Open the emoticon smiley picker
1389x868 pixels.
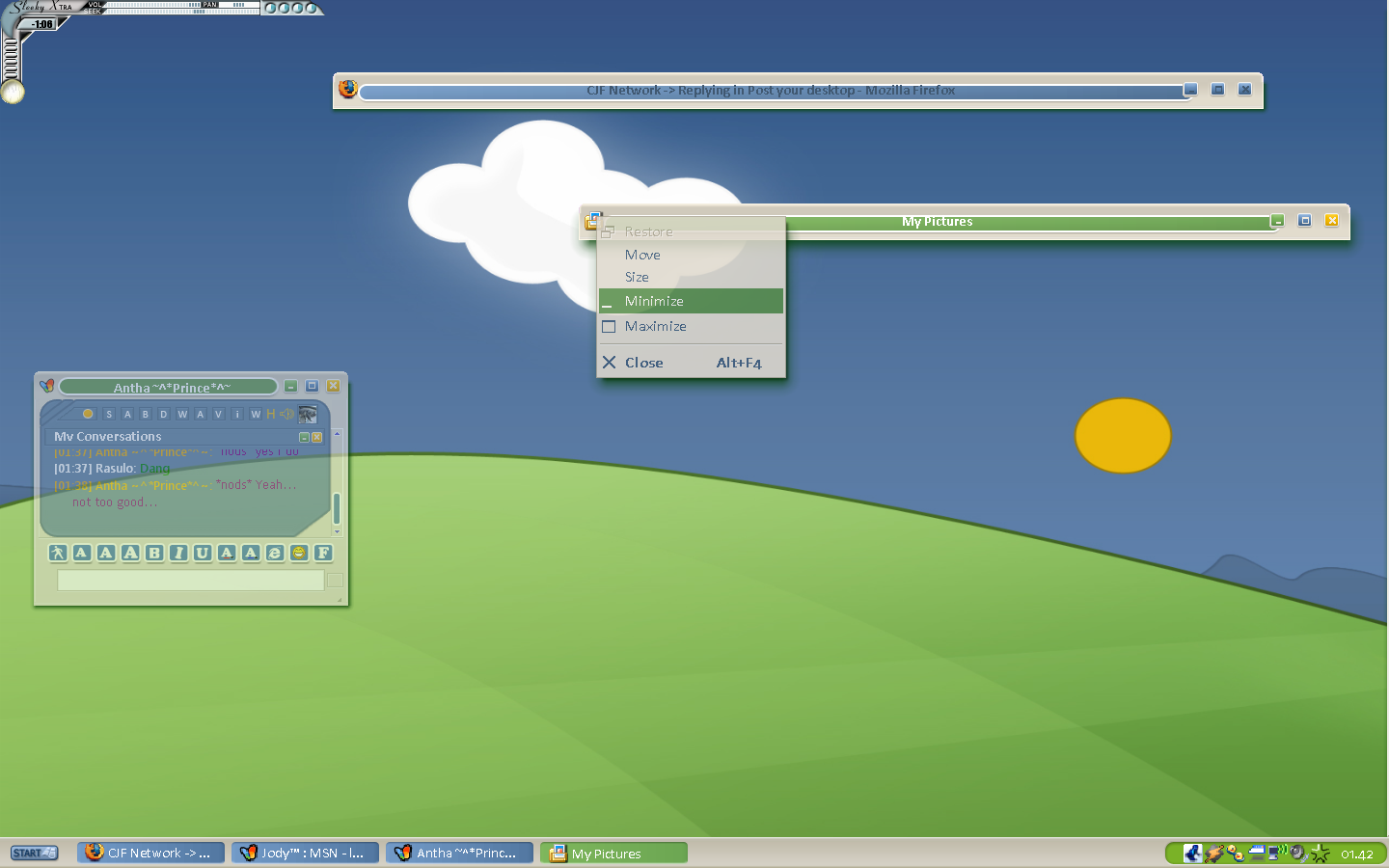[299, 553]
